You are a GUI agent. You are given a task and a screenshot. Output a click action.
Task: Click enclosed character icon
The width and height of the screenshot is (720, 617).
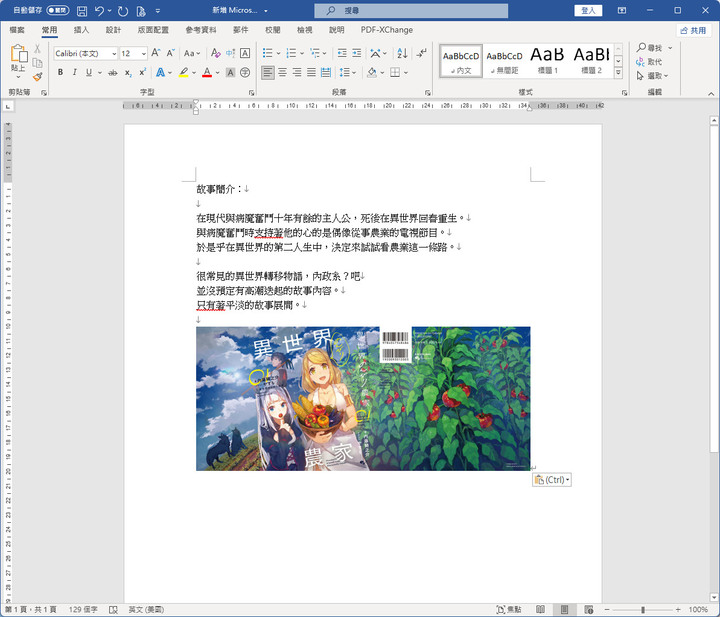[245, 73]
